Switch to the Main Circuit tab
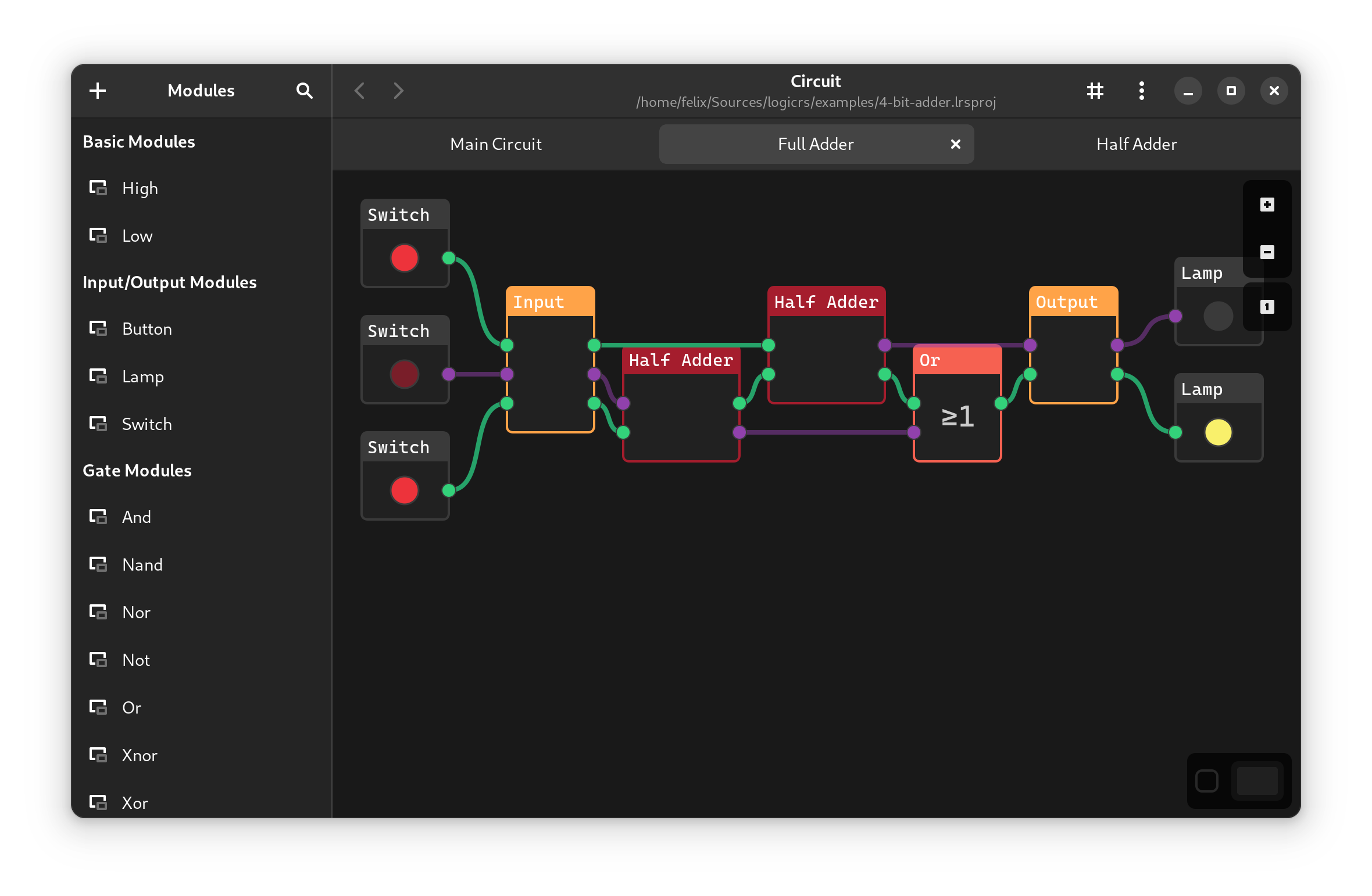The image size is (1372, 896). pyautogui.click(x=495, y=143)
